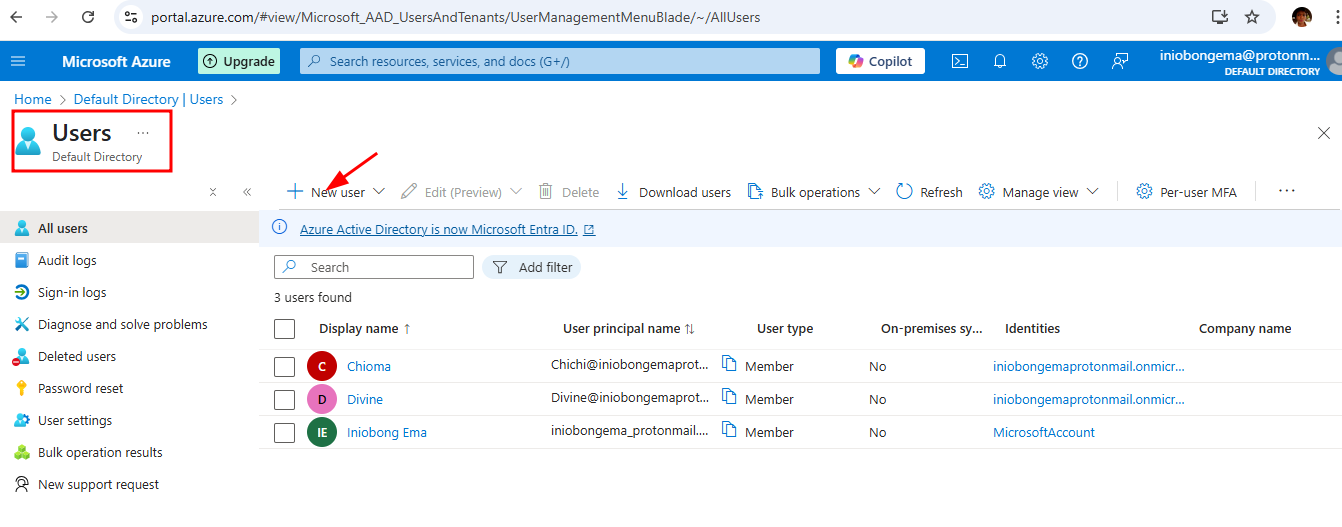Open the ellipsis next to Users title
Image resolution: width=1342 pixels, height=527 pixels.
coord(143,132)
